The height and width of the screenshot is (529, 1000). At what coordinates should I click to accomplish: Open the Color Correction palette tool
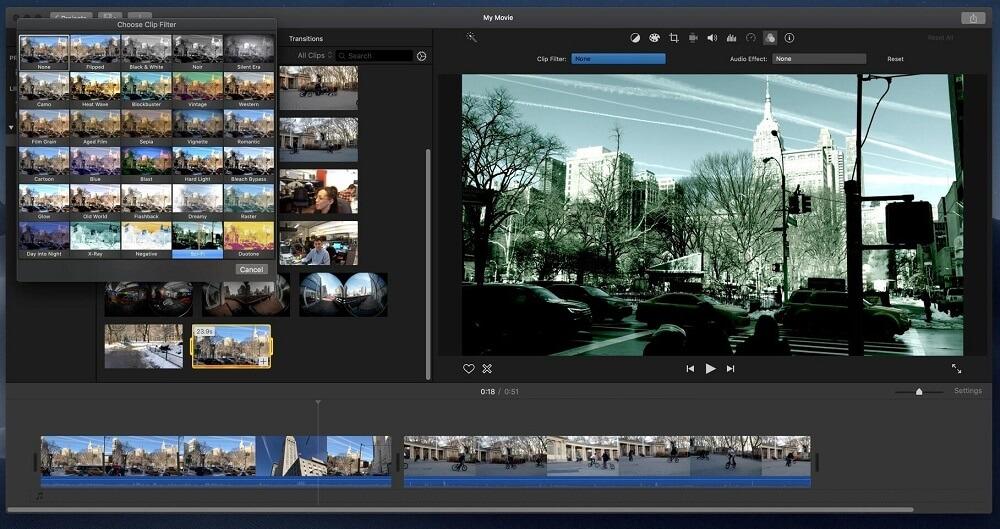[x=654, y=38]
